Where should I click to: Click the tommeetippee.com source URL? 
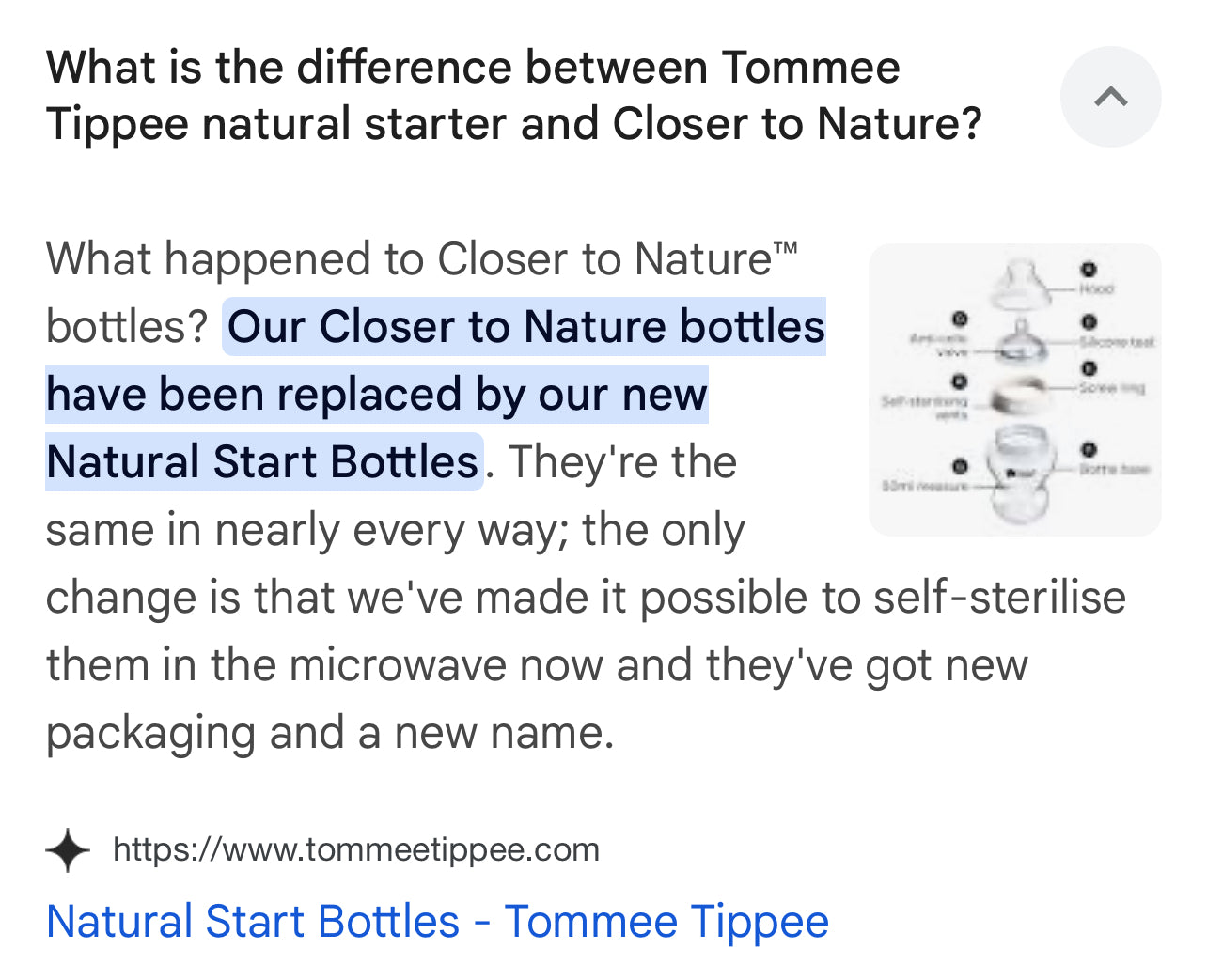pos(355,850)
